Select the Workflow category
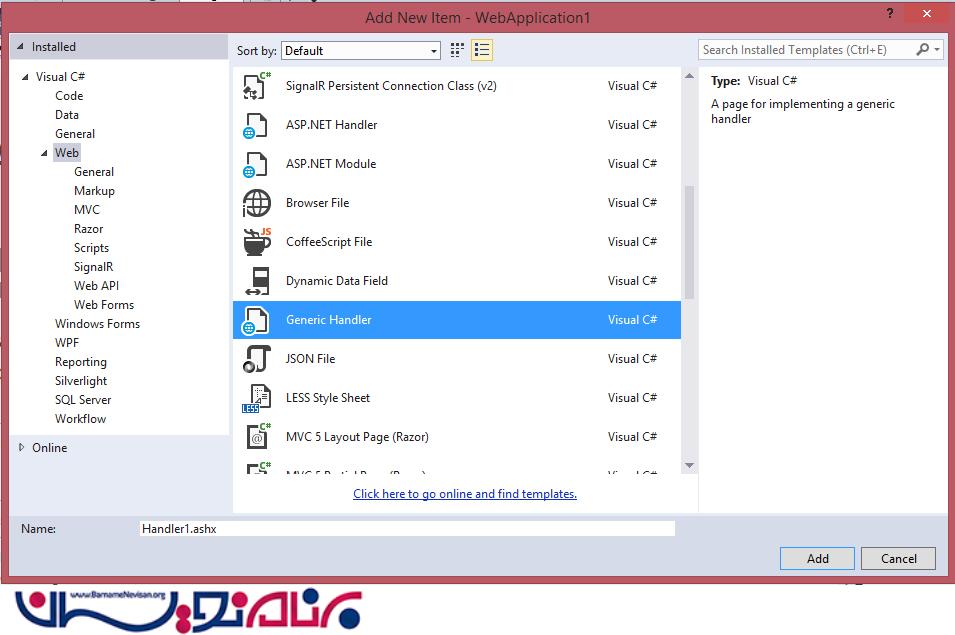955x635 pixels. (x=80, y=419)
